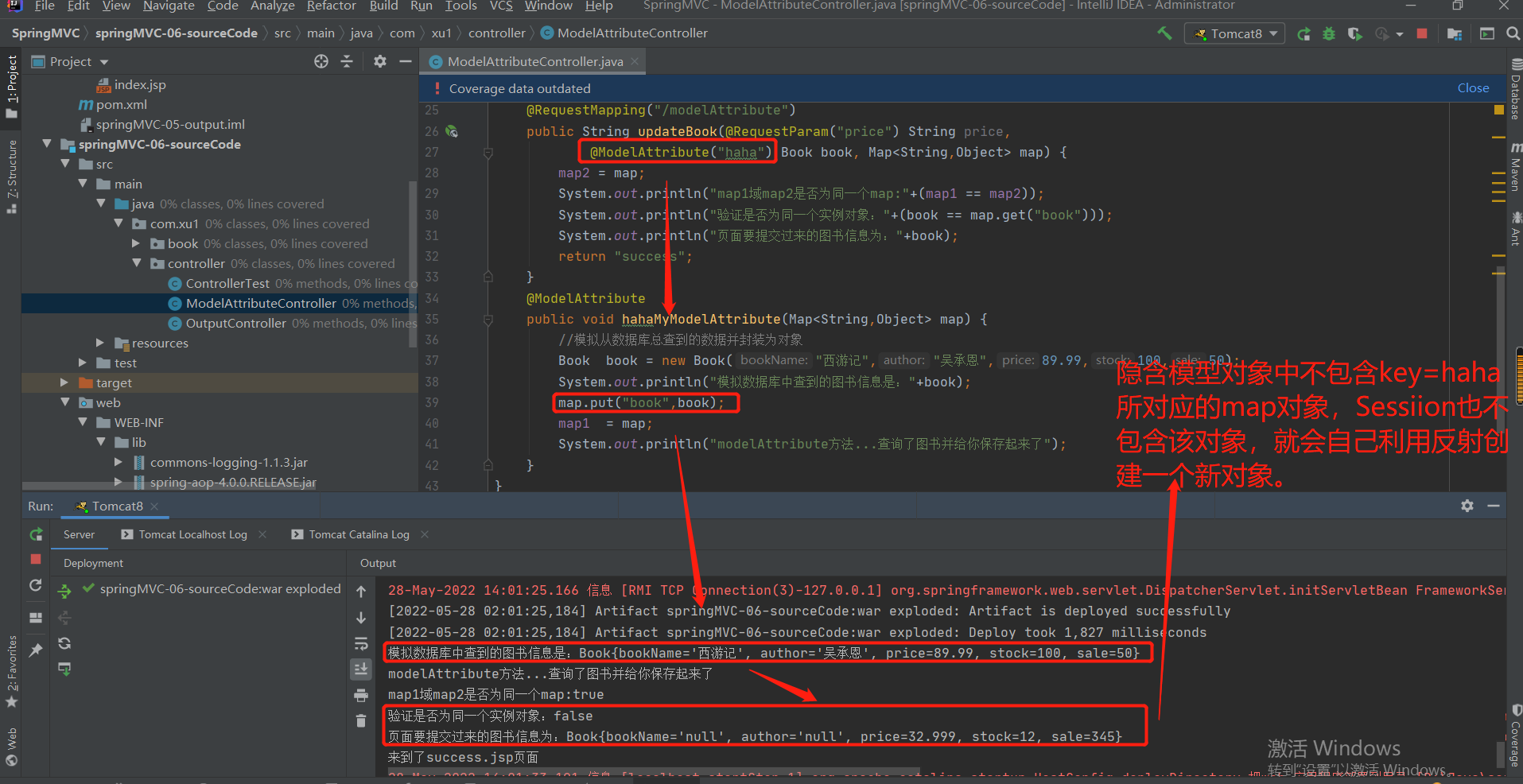1523x784 pixels.
Task: Click scroll up arrow in output toolbar
Action: pos(361,592)
